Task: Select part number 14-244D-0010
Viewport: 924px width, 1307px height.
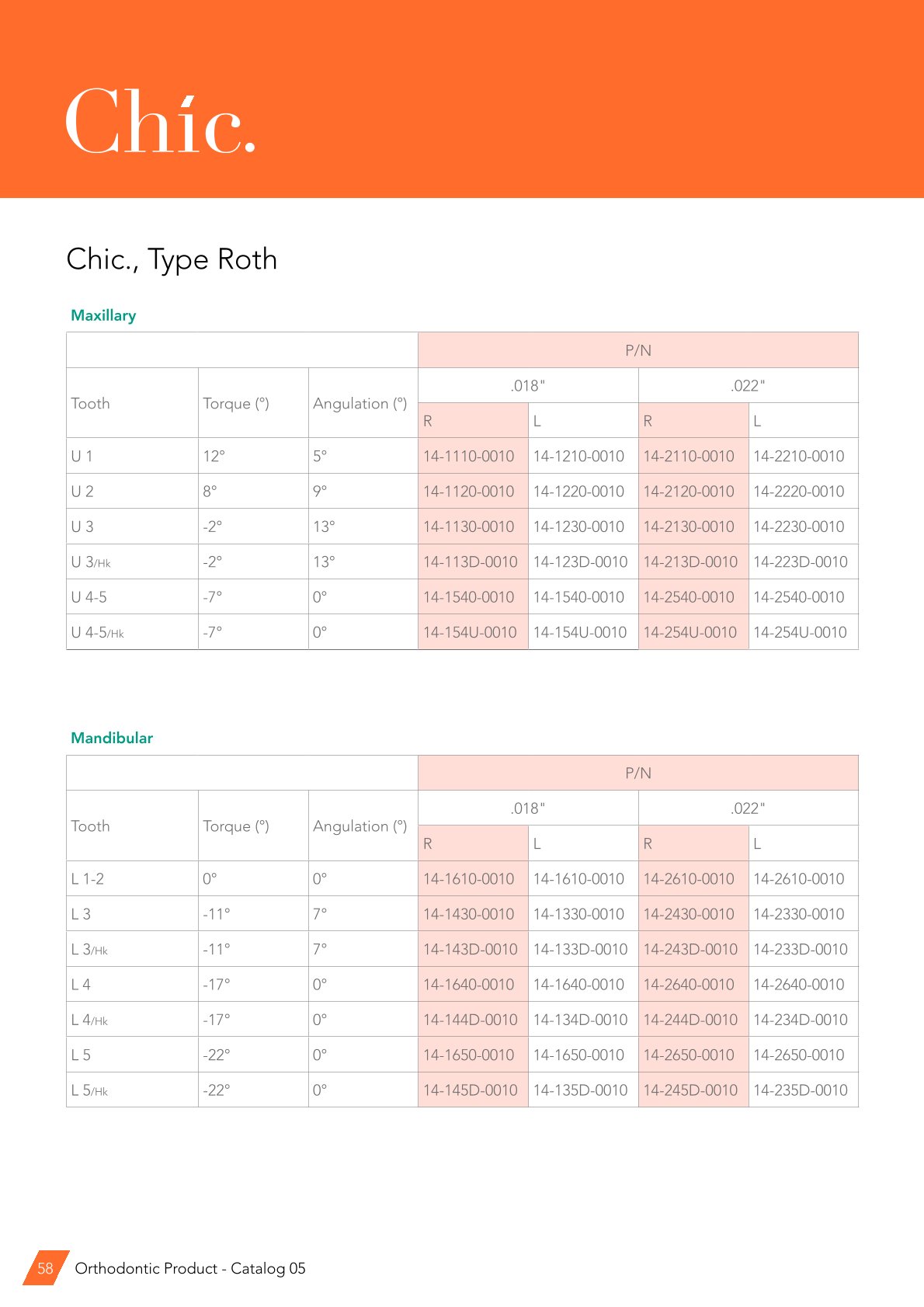Action: [x=690, y=1020]
